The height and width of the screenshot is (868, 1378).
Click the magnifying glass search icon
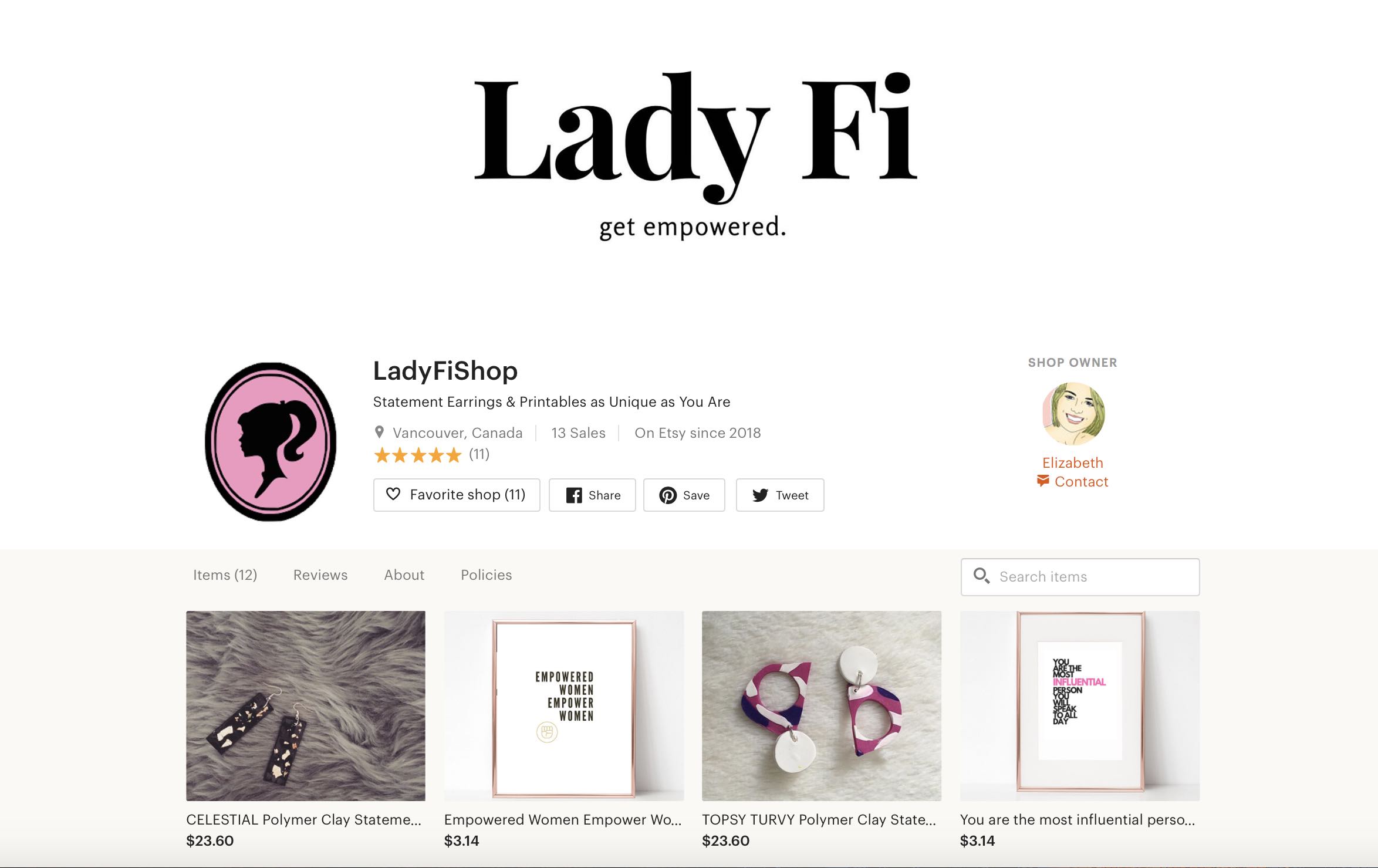pyautogui.click(x=981, y=576)
